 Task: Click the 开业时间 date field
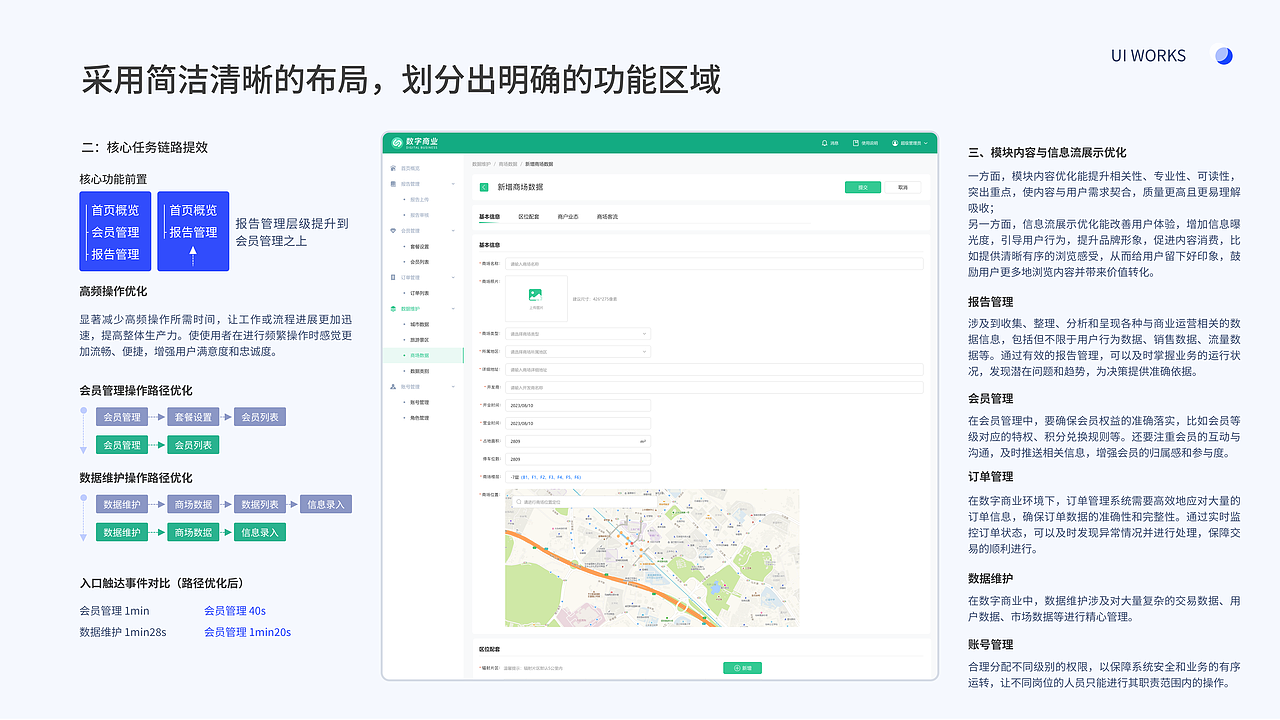[578, 405]
